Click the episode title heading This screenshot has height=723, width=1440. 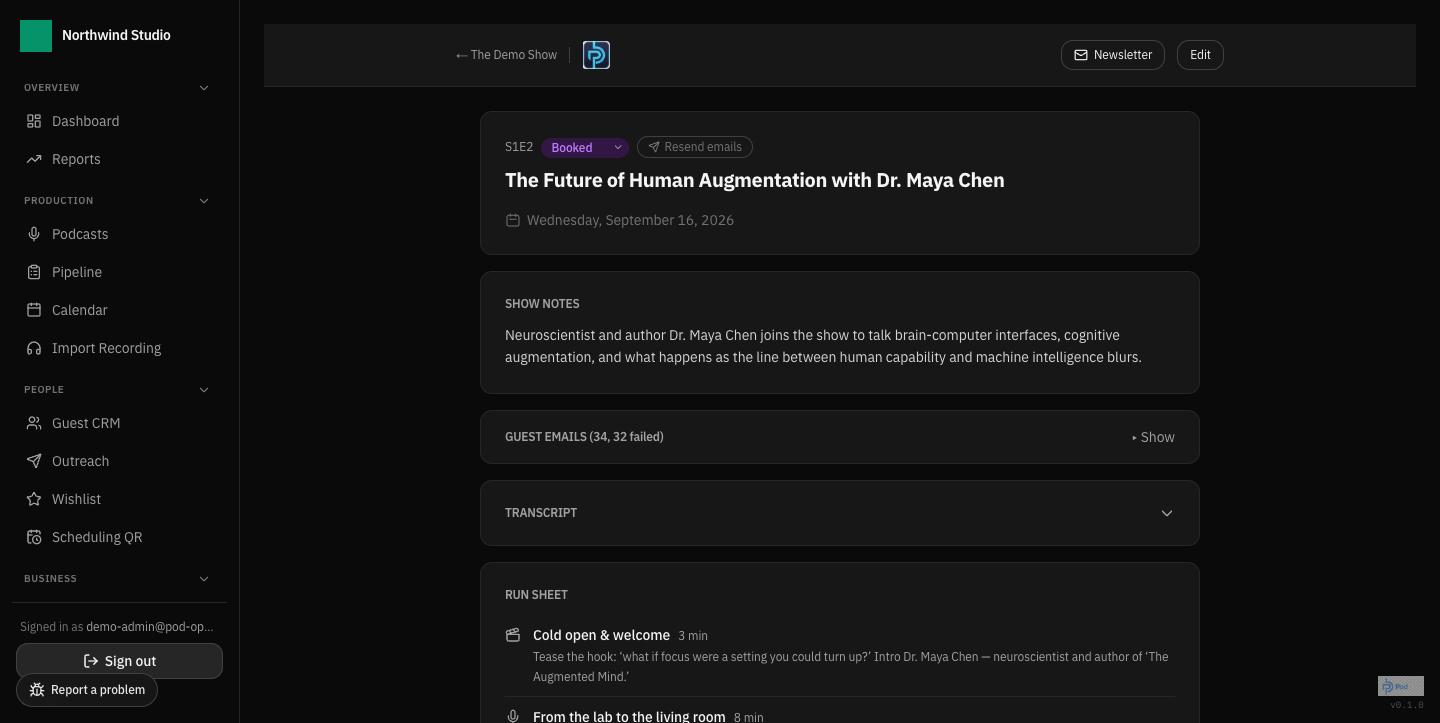tap(755, 180)
